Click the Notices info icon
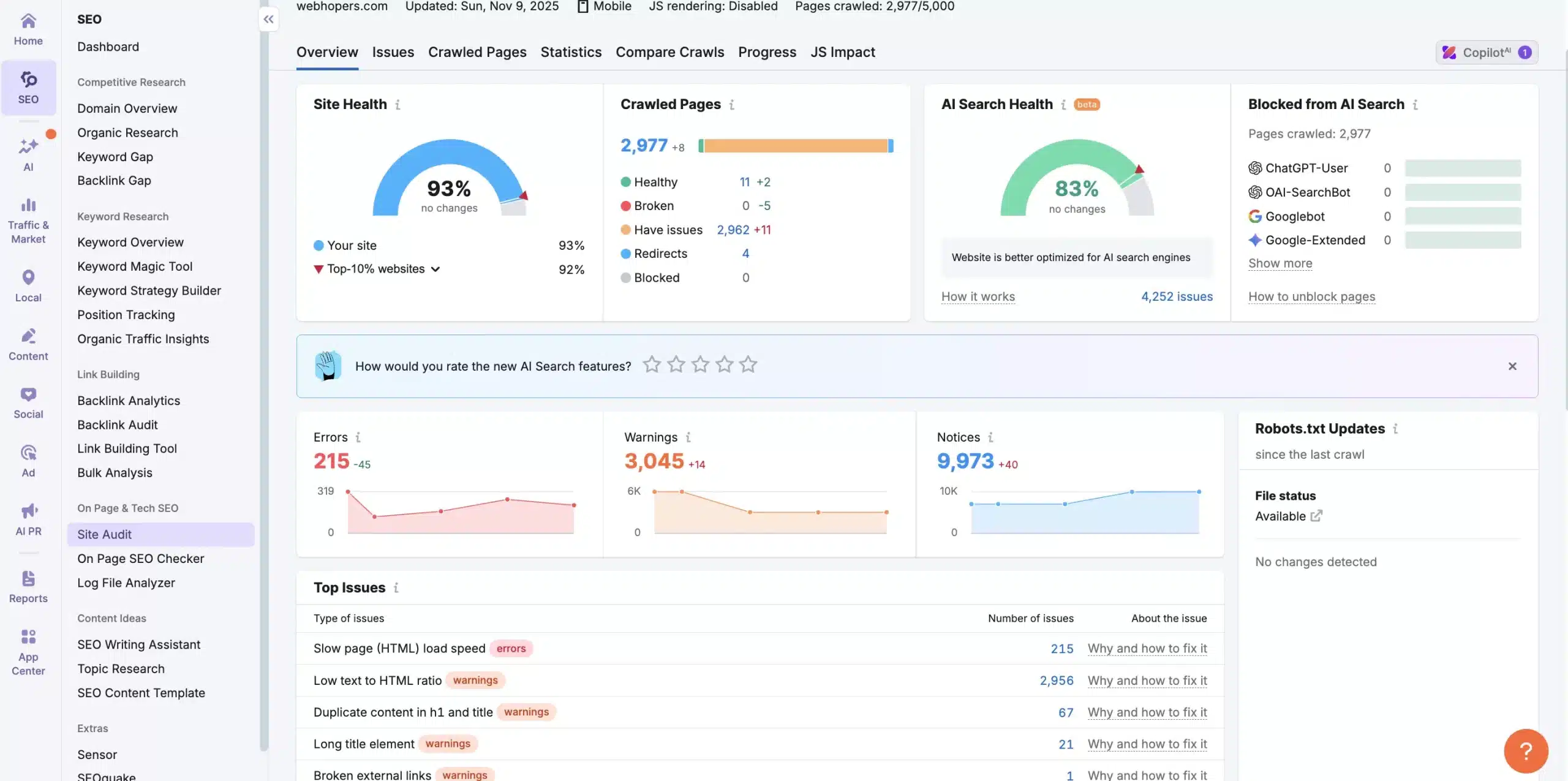 (x=990, y=437)
